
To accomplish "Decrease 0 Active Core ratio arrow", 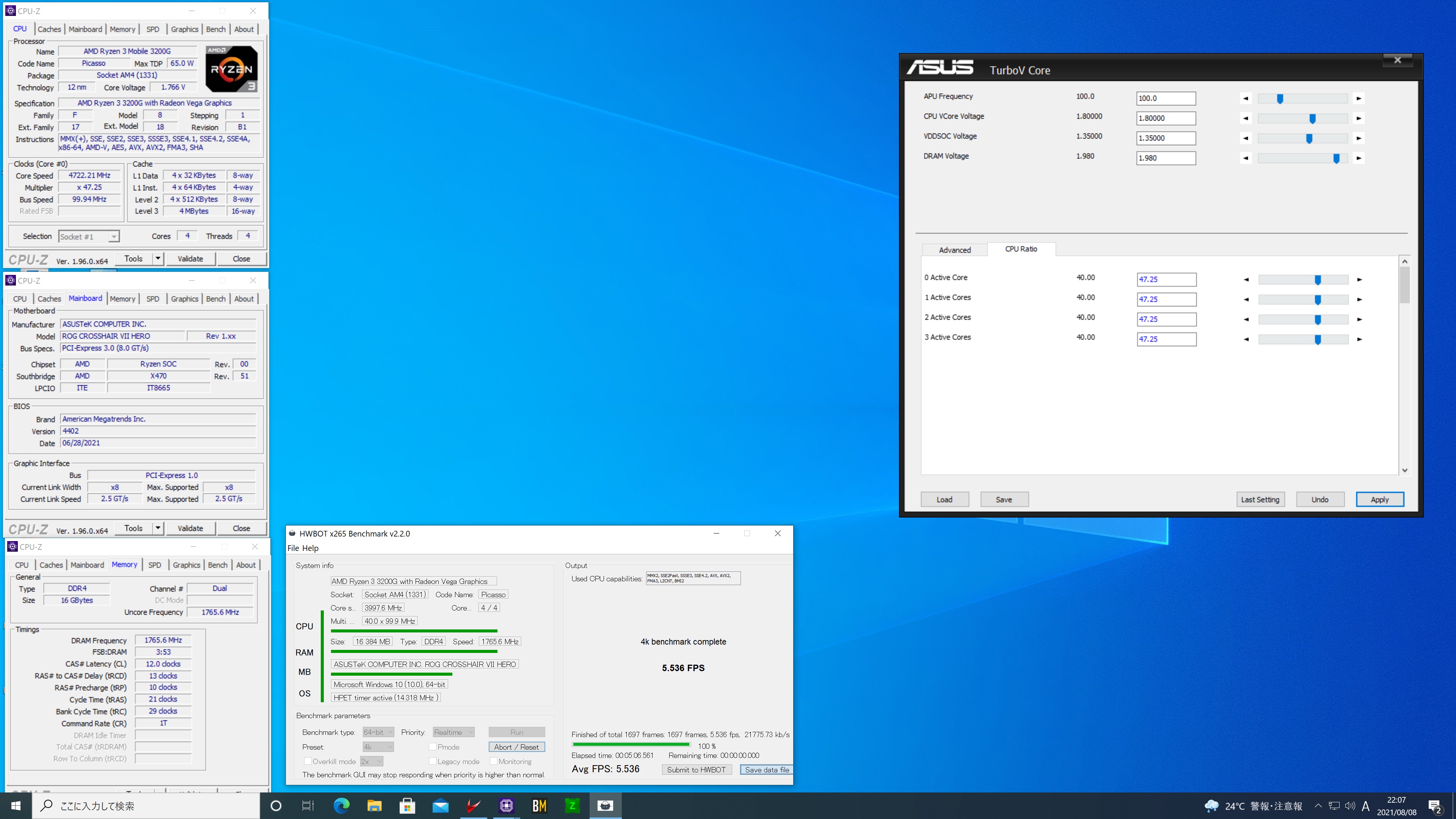I will point(1246,279).
